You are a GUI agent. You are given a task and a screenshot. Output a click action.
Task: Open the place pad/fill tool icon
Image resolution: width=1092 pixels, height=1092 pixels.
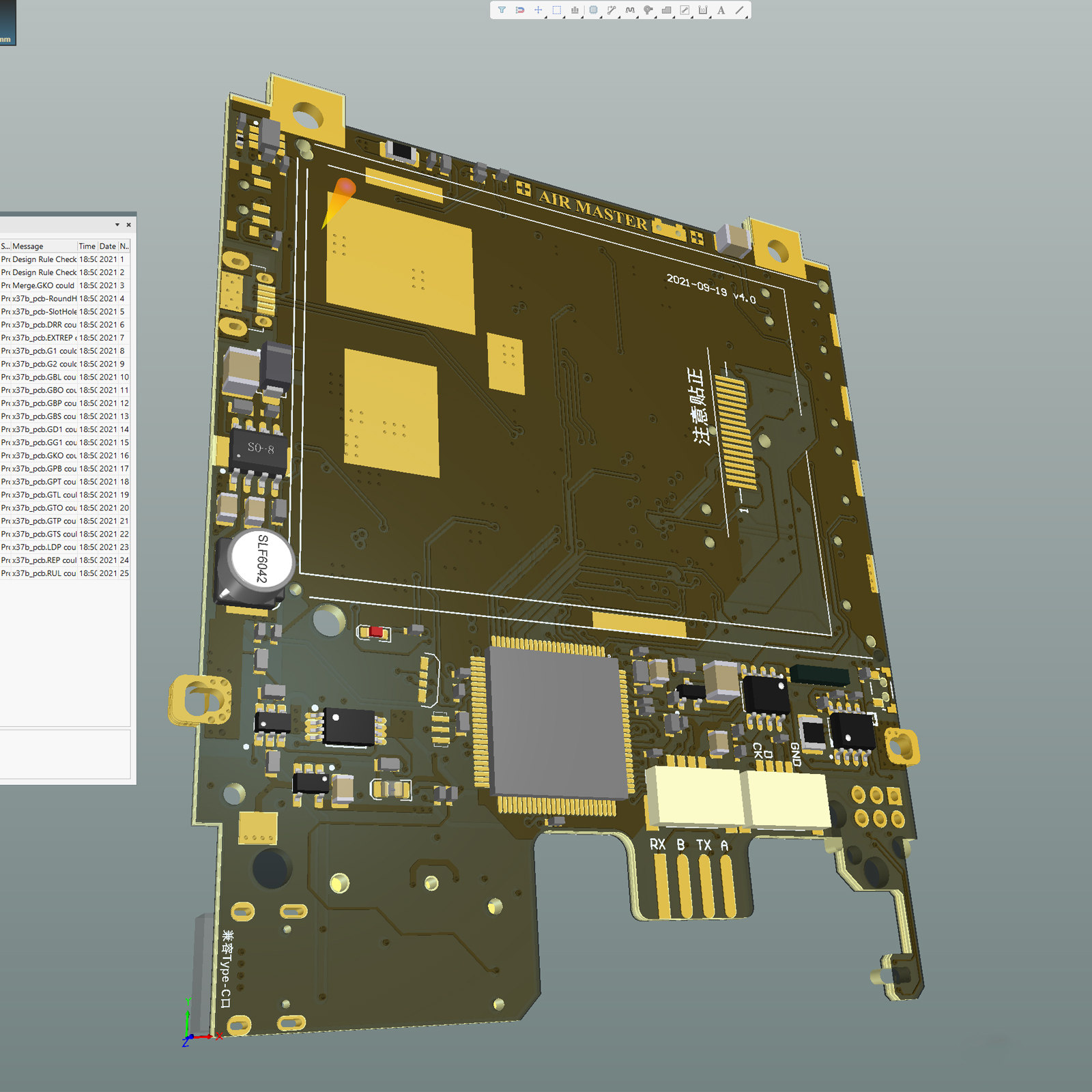685,10
